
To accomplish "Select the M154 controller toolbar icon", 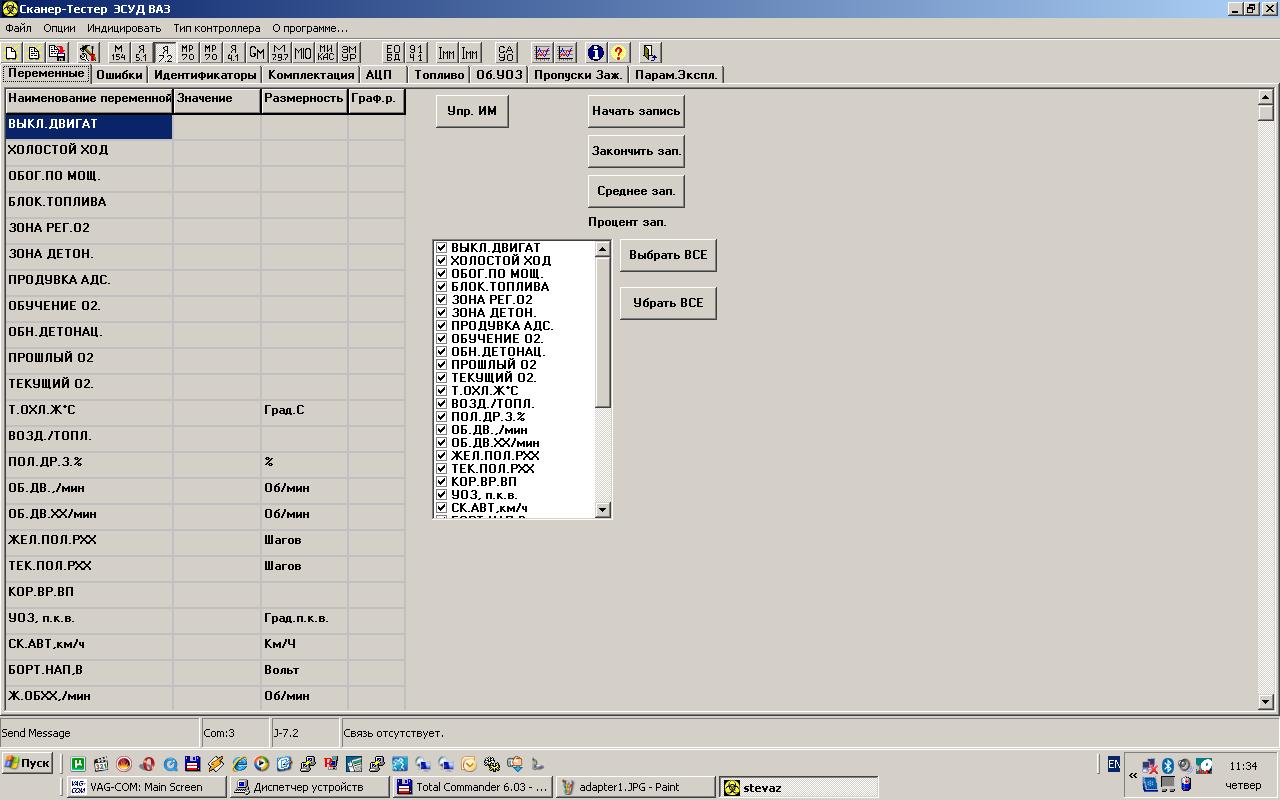I will point(119,53).
